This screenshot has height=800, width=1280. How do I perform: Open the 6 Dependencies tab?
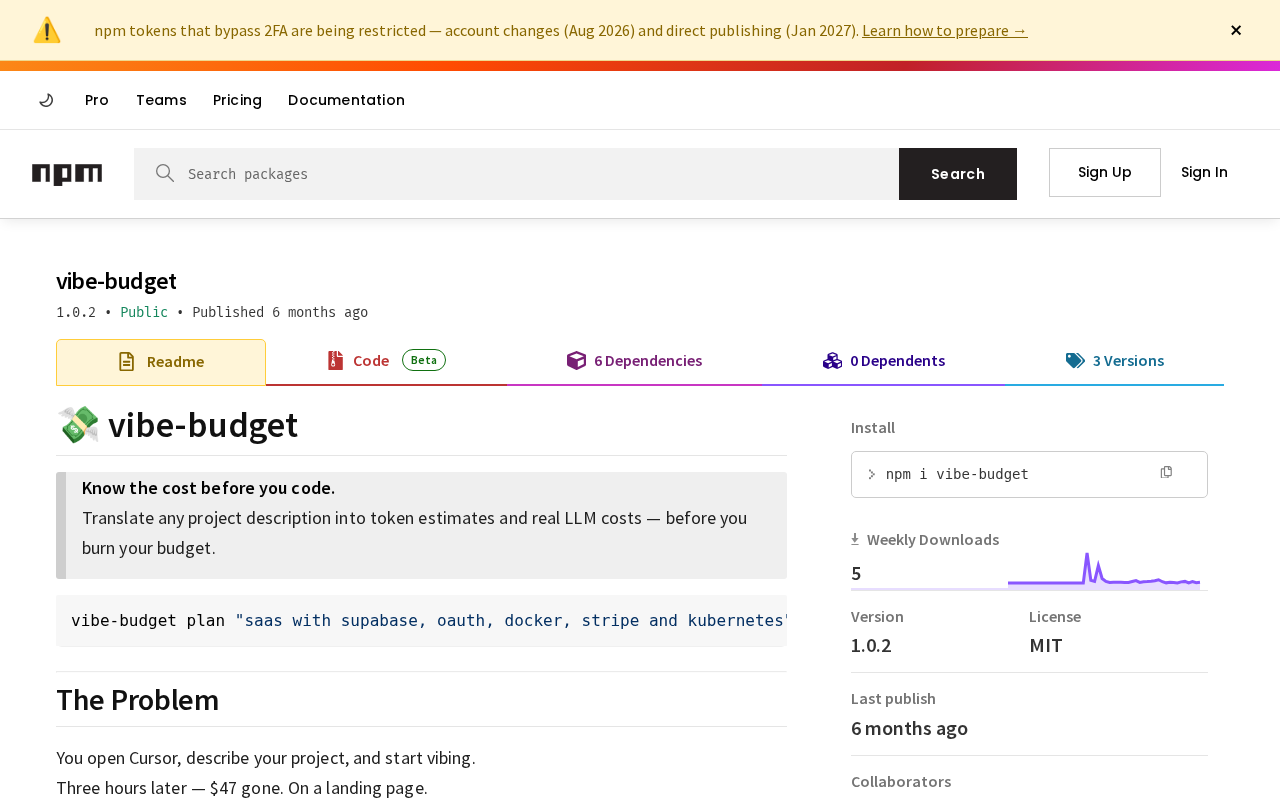click(x=634, y=361)
